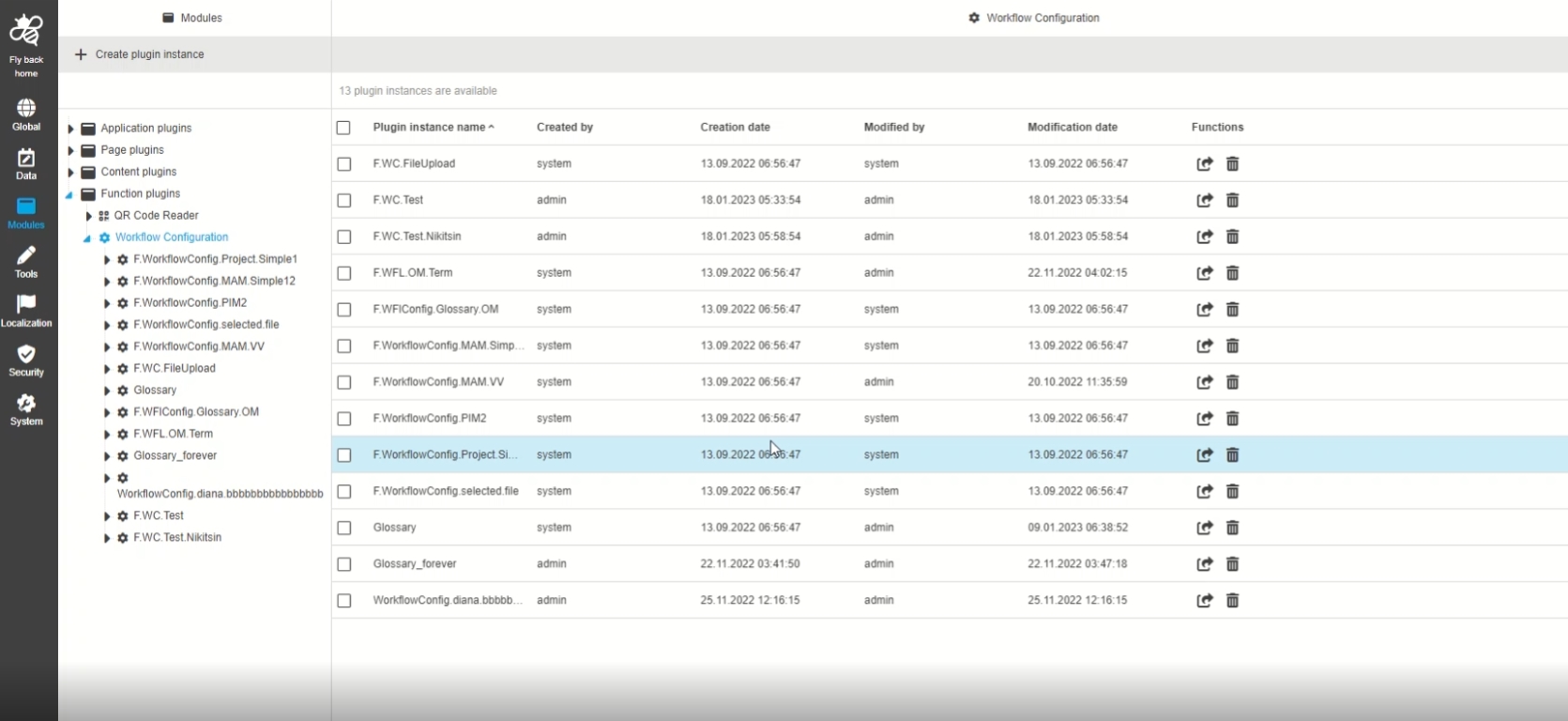Open Security shield icon in sidebar
Image resolution: width=1568 pixels, height=721 pixels.
tap(26, 360)
